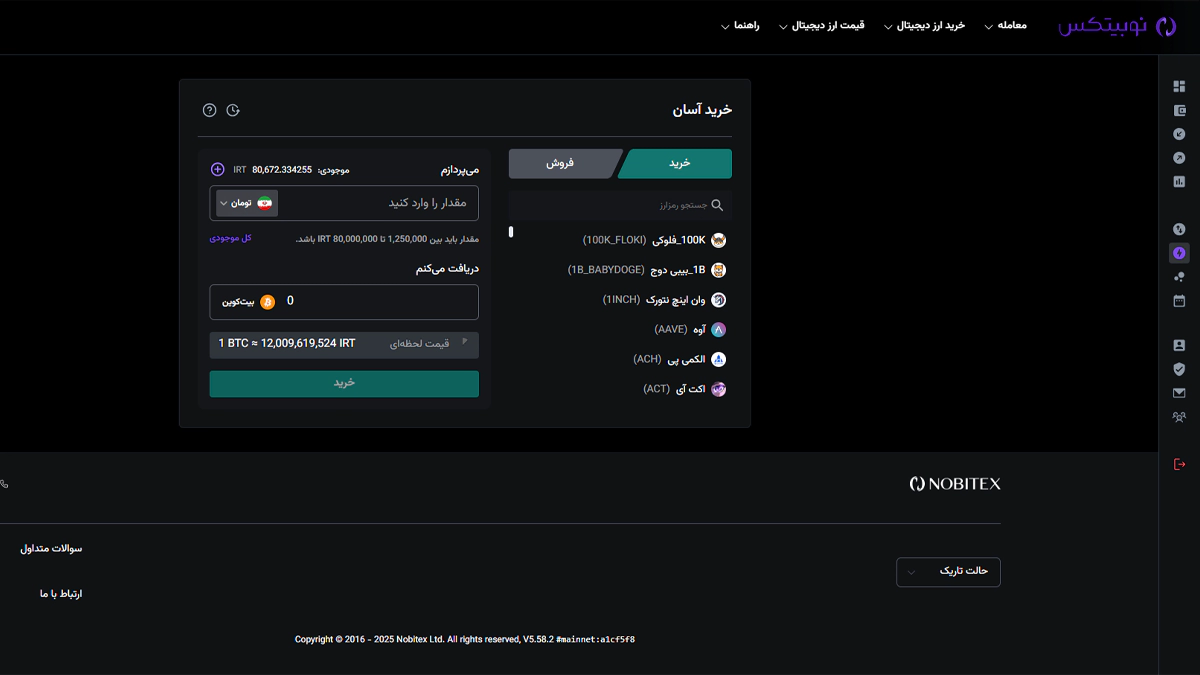
Task: Click the red logout icon
Action: 1179,464
